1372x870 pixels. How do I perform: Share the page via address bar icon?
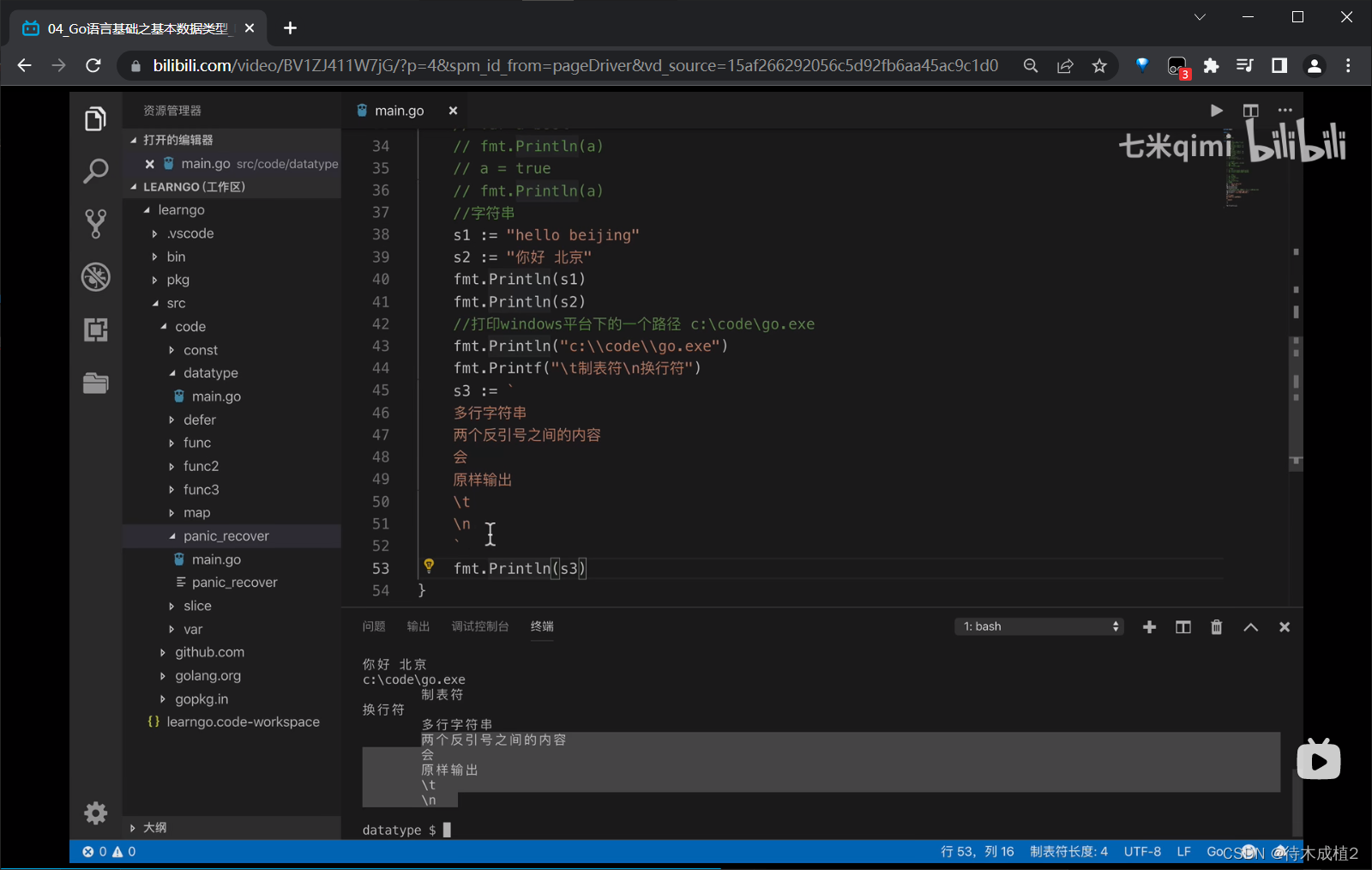point(1065,66)
